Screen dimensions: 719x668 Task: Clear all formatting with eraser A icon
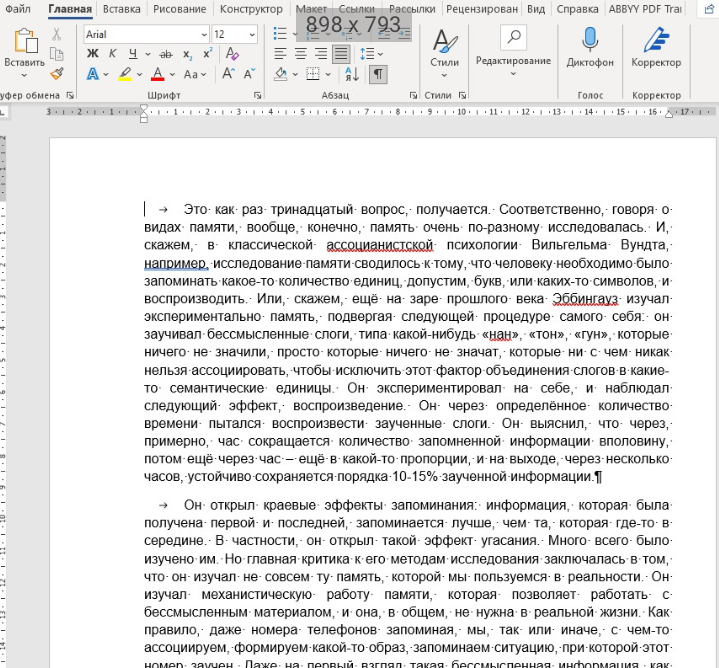pyautogui.click(x=232, y=54)
